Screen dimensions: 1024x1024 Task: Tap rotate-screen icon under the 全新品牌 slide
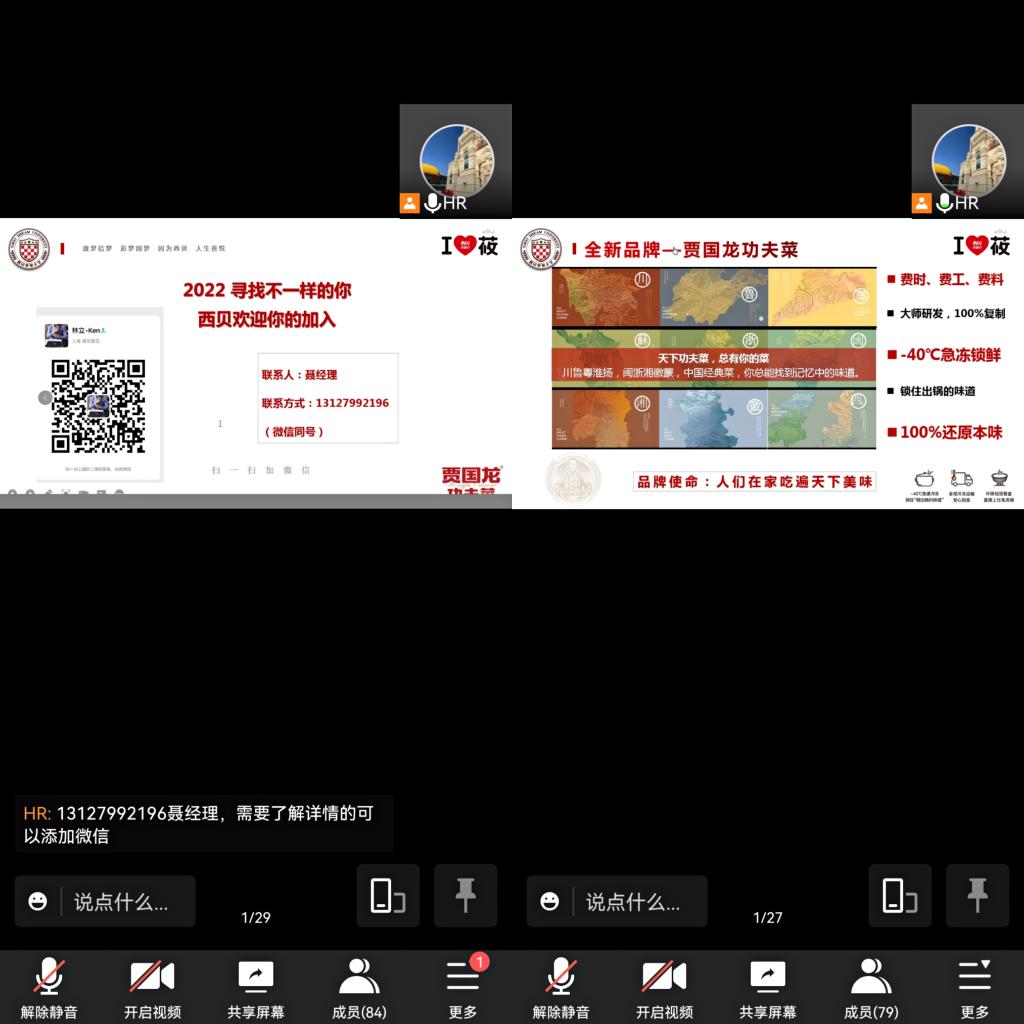point(900,895)
